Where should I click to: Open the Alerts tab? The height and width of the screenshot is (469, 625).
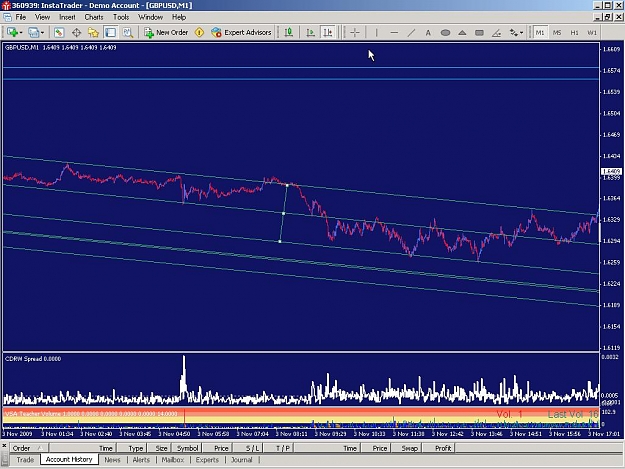[x=141, y=459]
